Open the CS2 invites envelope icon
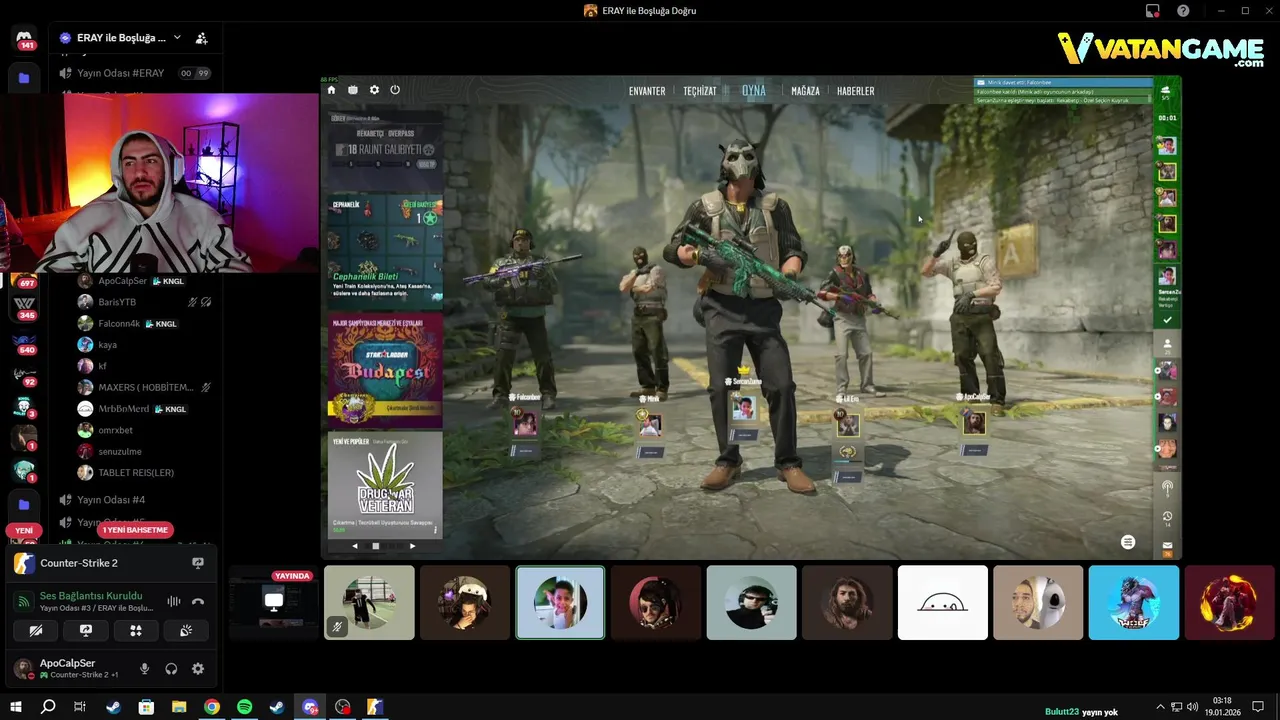This screenshot has height=720, width=1280. (1167, 546)
